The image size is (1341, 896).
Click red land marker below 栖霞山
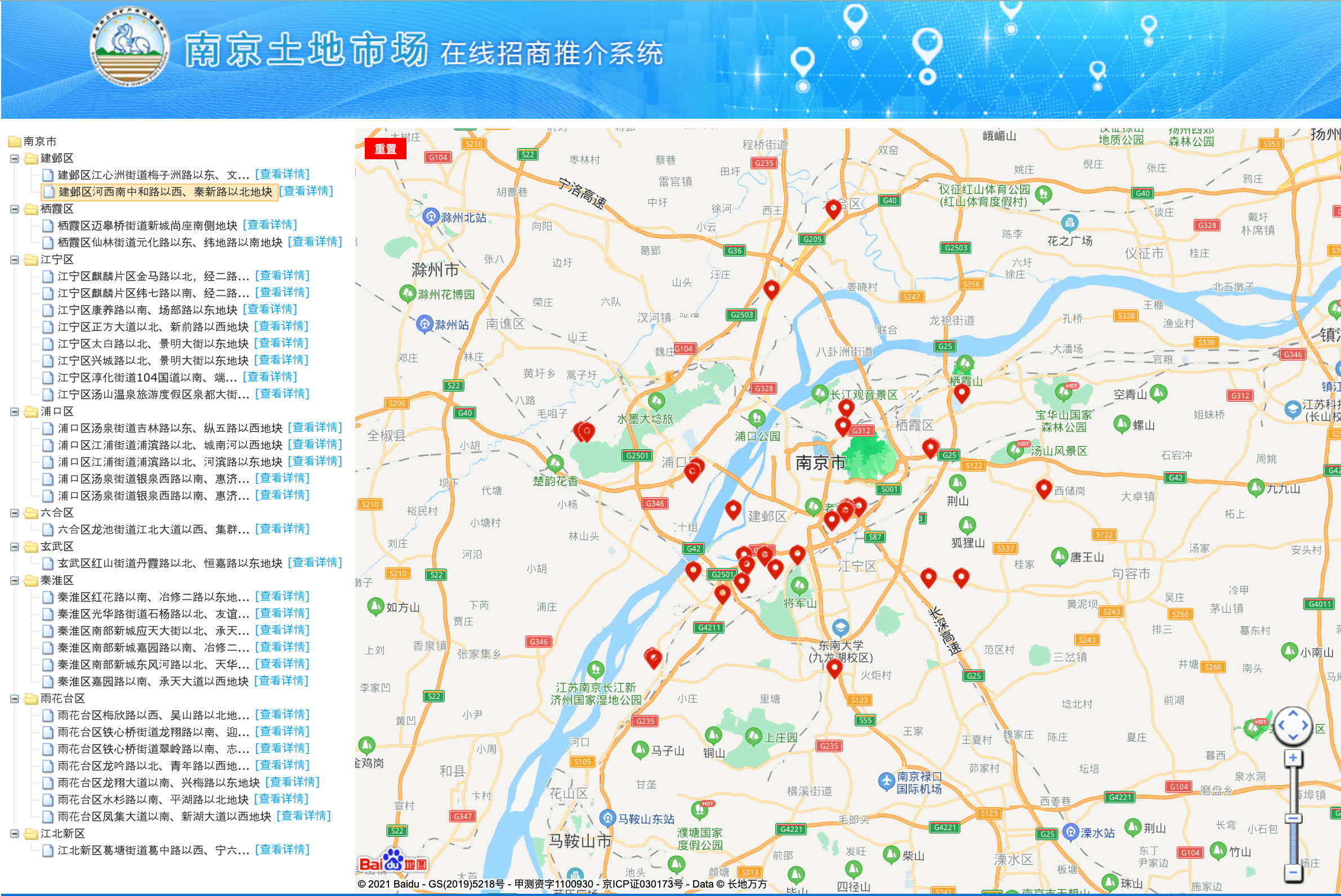[x=962, y=395]
